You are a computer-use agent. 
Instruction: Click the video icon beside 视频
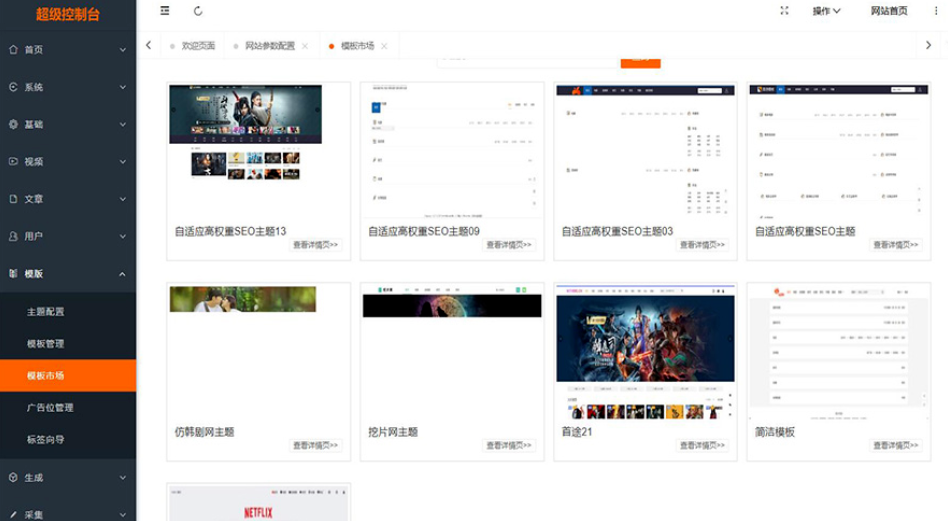pyautogui.click(x=13, y=161)
